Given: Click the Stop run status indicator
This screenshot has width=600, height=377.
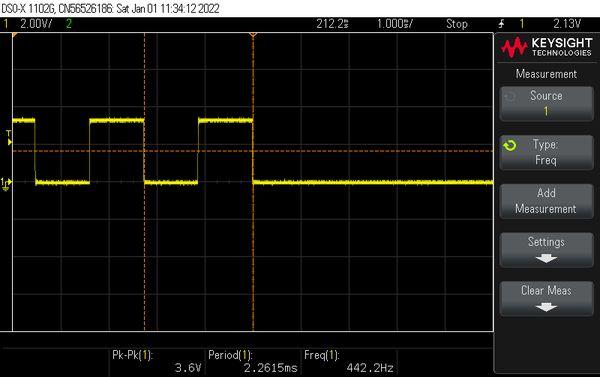Looking at the screenshot, I should (x=457, y=24).
